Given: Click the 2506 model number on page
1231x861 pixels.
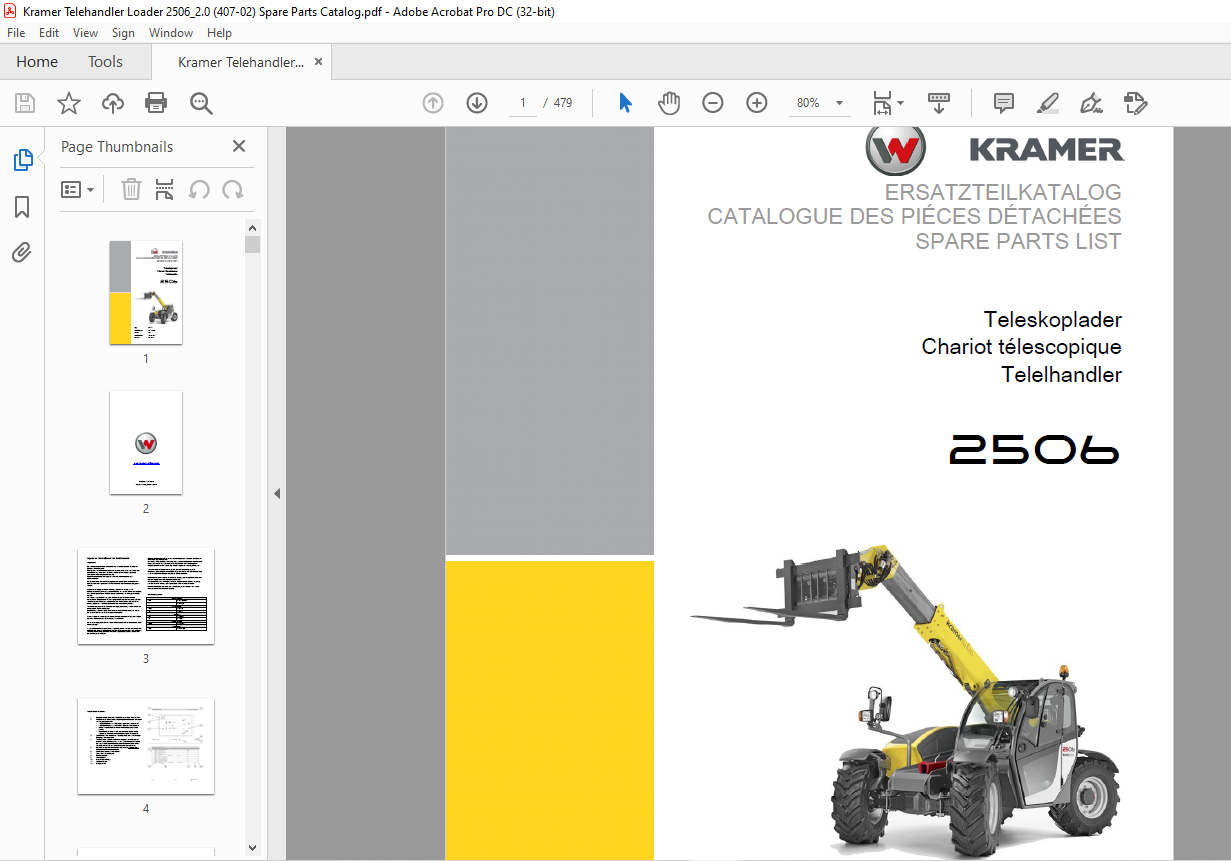Looking at the screenshot, I should click(1035, 450).
